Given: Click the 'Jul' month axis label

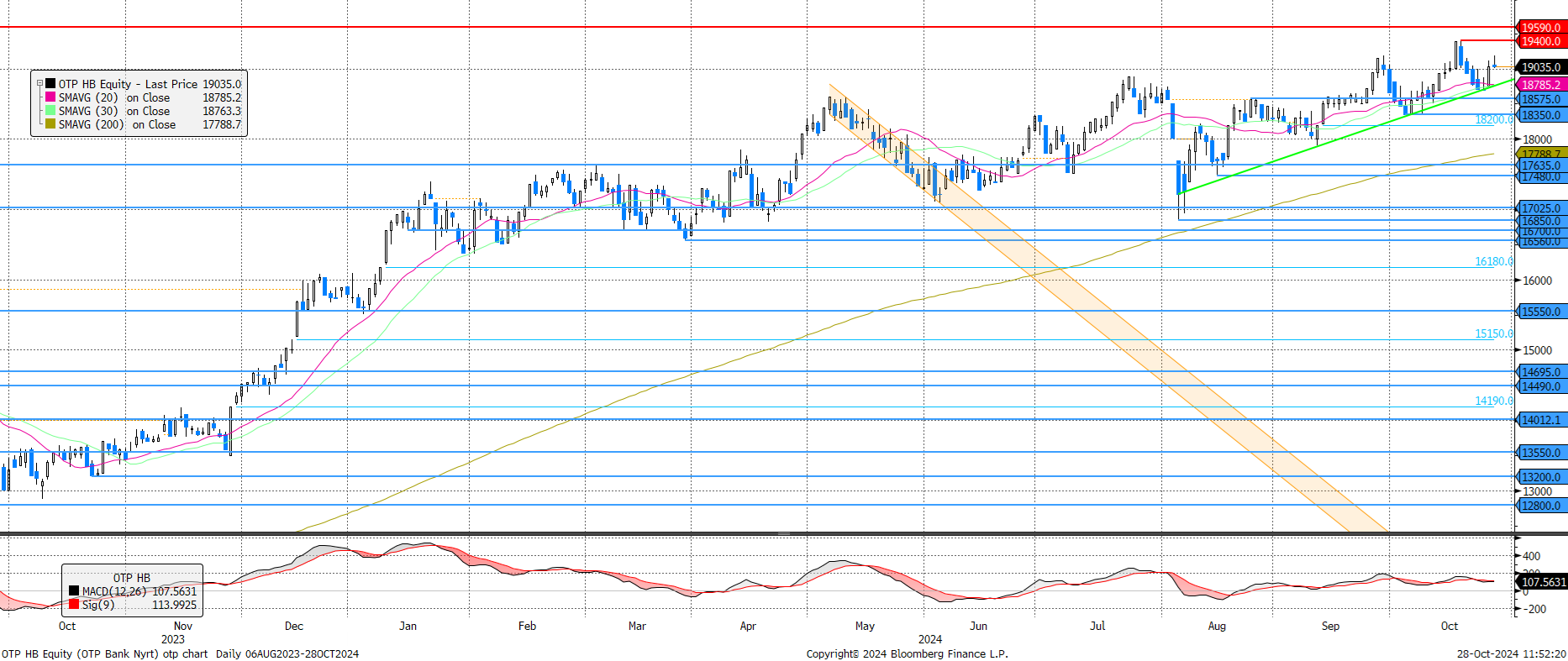Looking at the screenshot, I should click(1097, 626).
